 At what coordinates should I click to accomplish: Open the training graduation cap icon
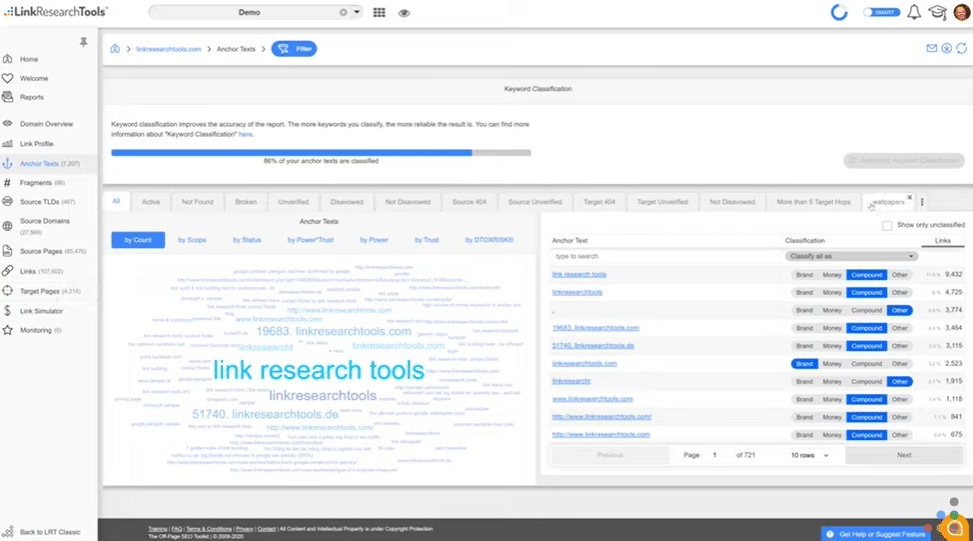pos(937,12)
